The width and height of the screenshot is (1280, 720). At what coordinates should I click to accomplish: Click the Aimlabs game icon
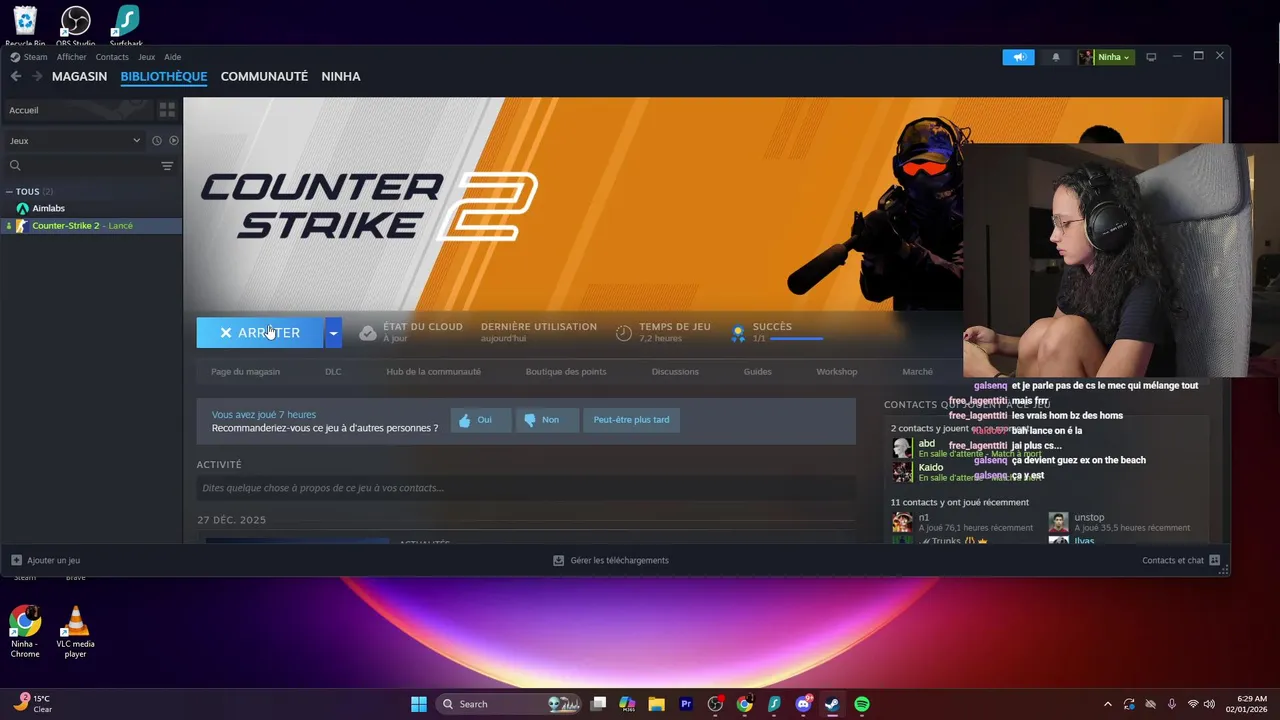22,208
